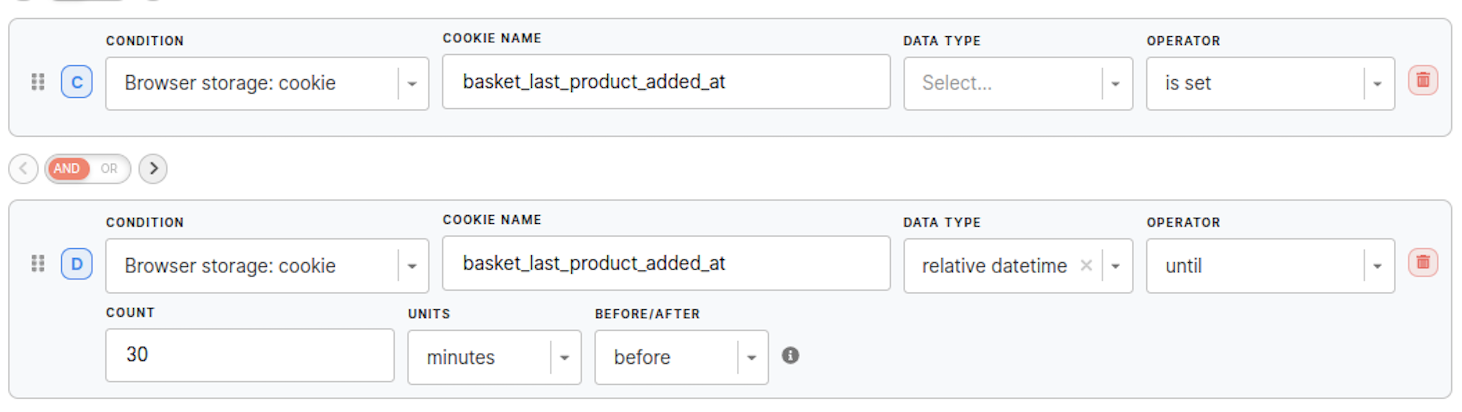Screen dimensions: 1462x412
Task: Click the Count field containing 30
Action: tap(249, 355)
